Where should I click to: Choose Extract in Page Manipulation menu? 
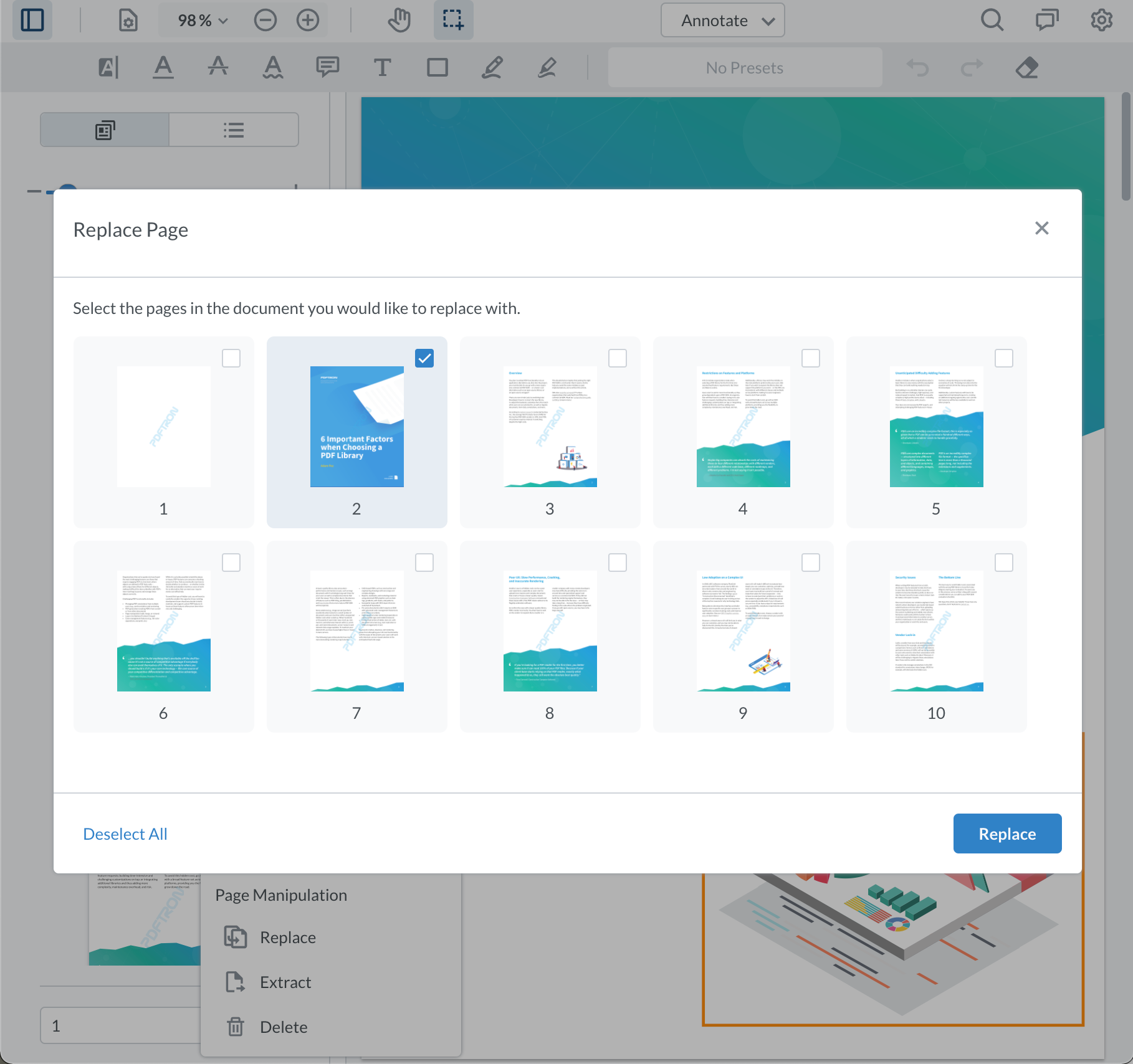click(x=285, y=982)
